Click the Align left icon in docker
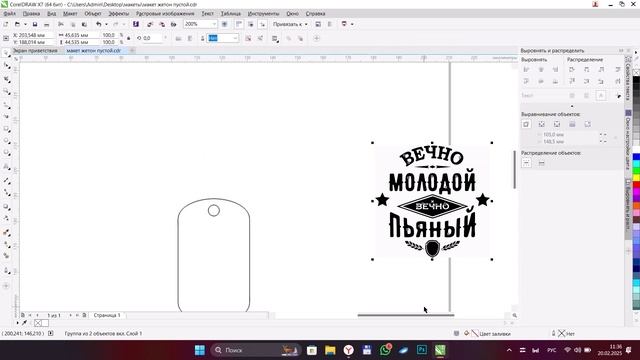Screen dimensions: 640x360 pos(526,70)
